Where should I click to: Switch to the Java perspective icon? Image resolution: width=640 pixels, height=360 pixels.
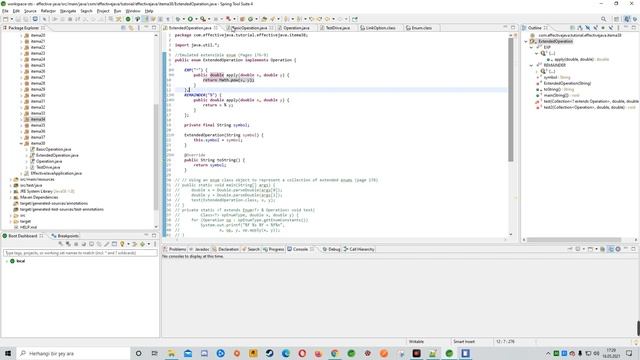click(x=627, y=19)
